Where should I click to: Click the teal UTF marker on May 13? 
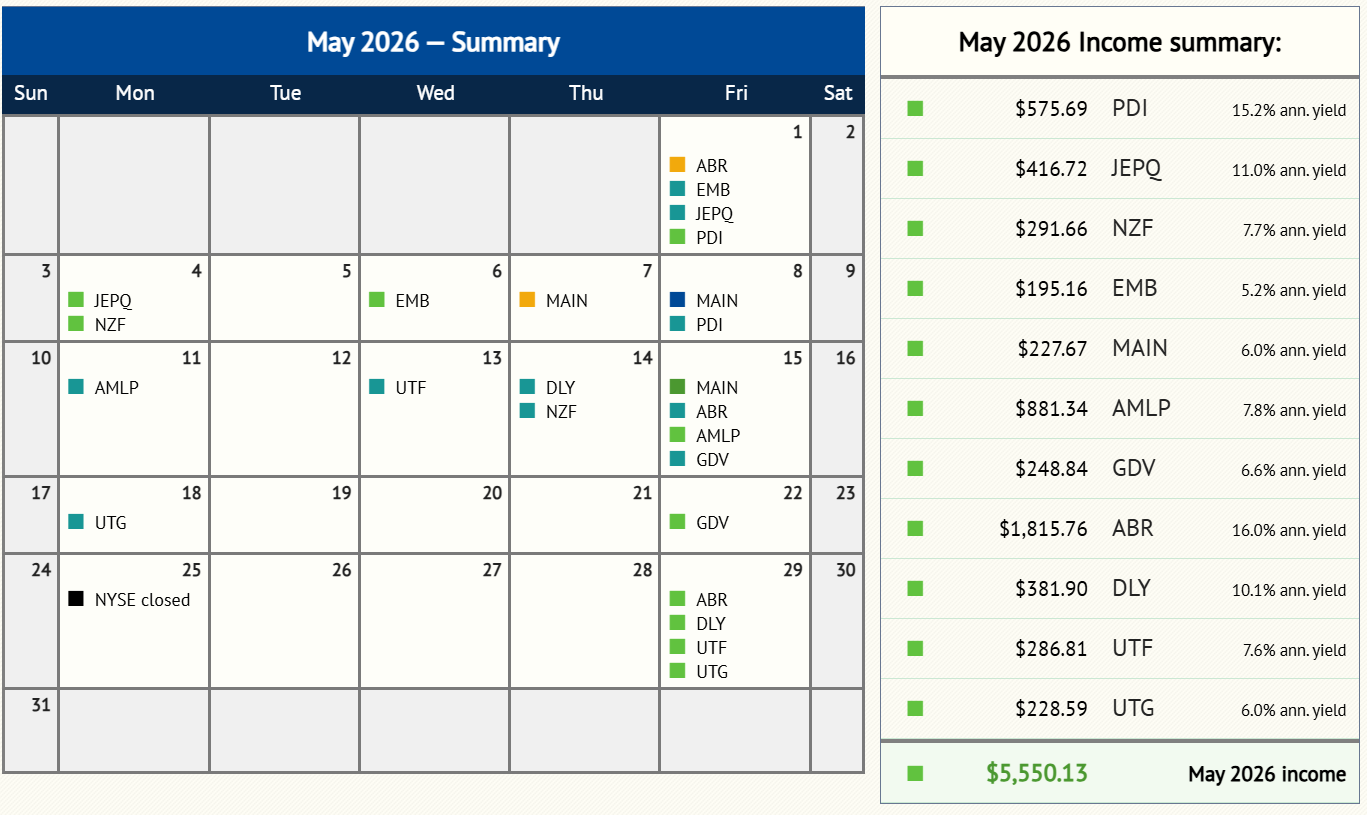point(377,387)
